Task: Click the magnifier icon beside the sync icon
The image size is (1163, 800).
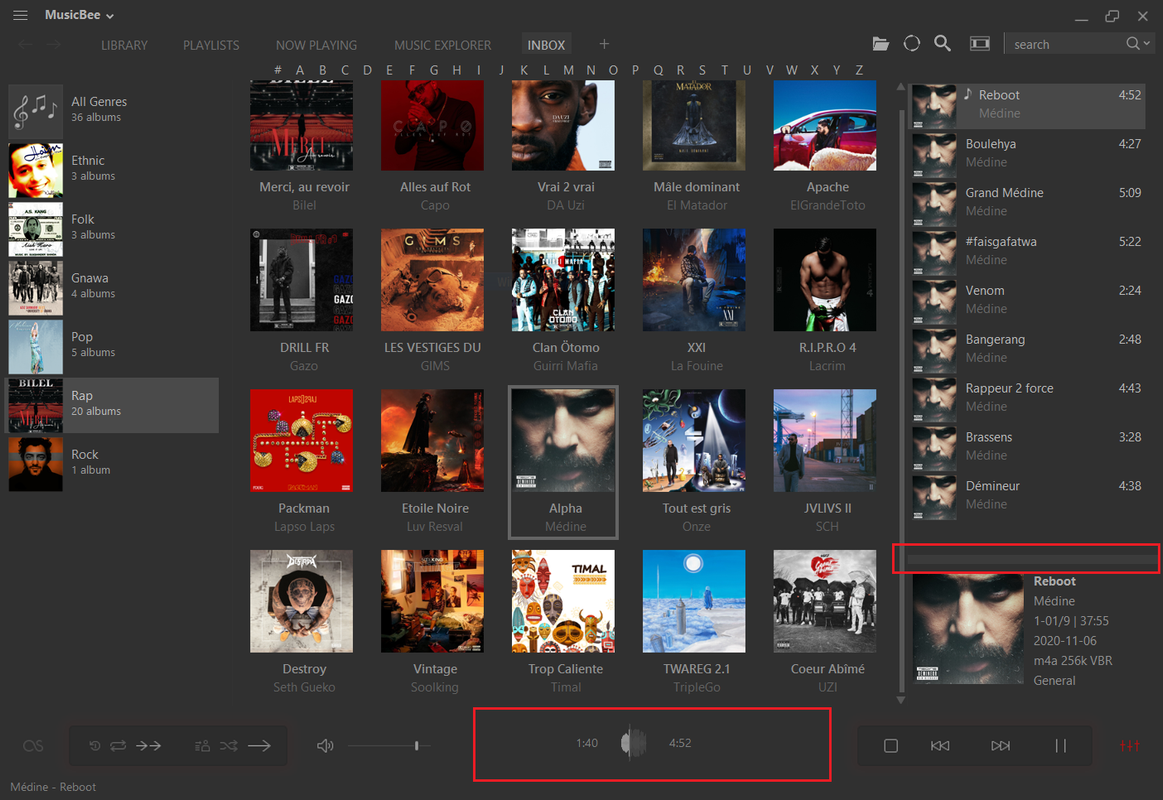Action: 942,44
